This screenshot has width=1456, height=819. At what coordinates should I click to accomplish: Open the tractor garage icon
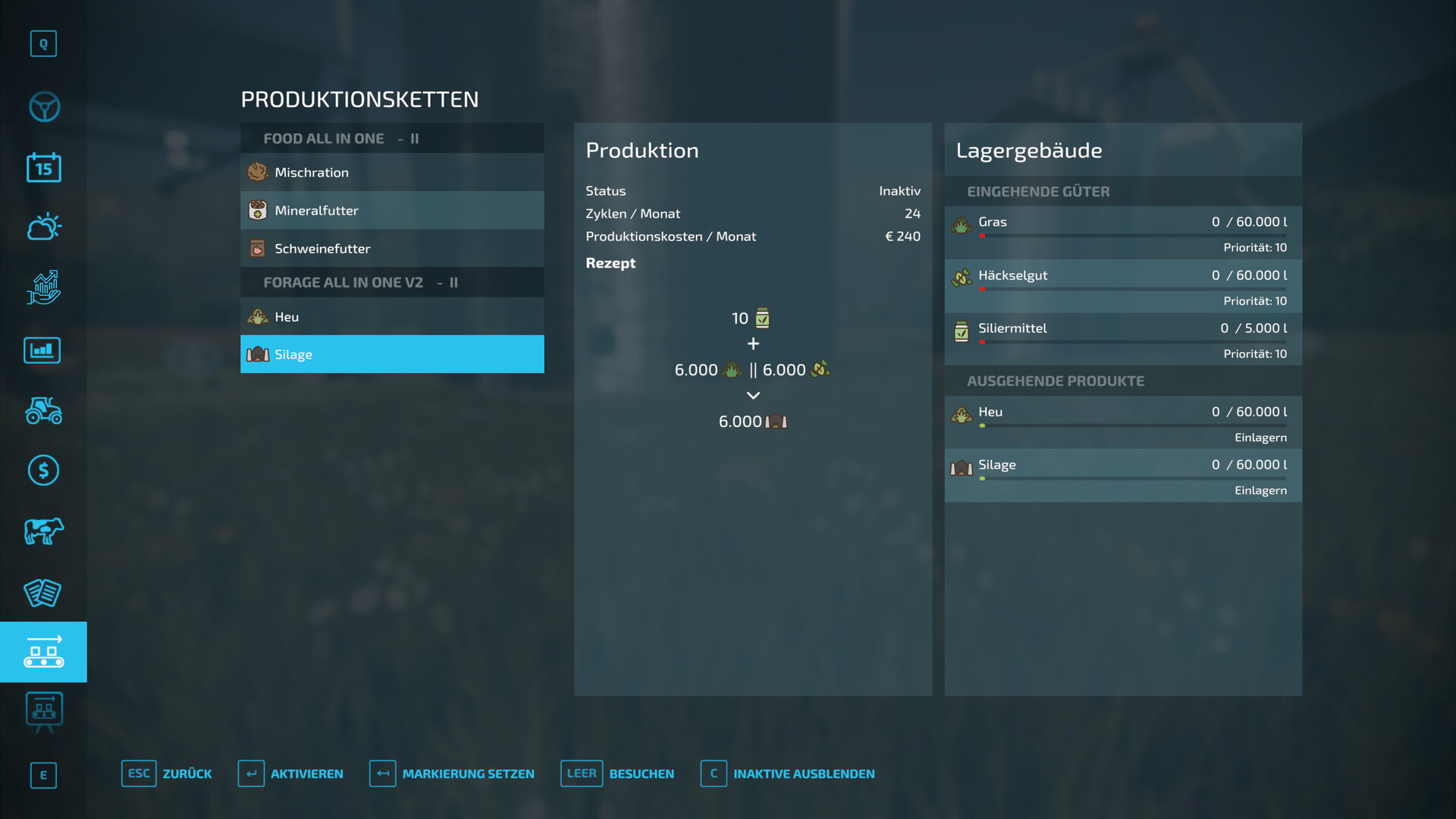point(44,410)
